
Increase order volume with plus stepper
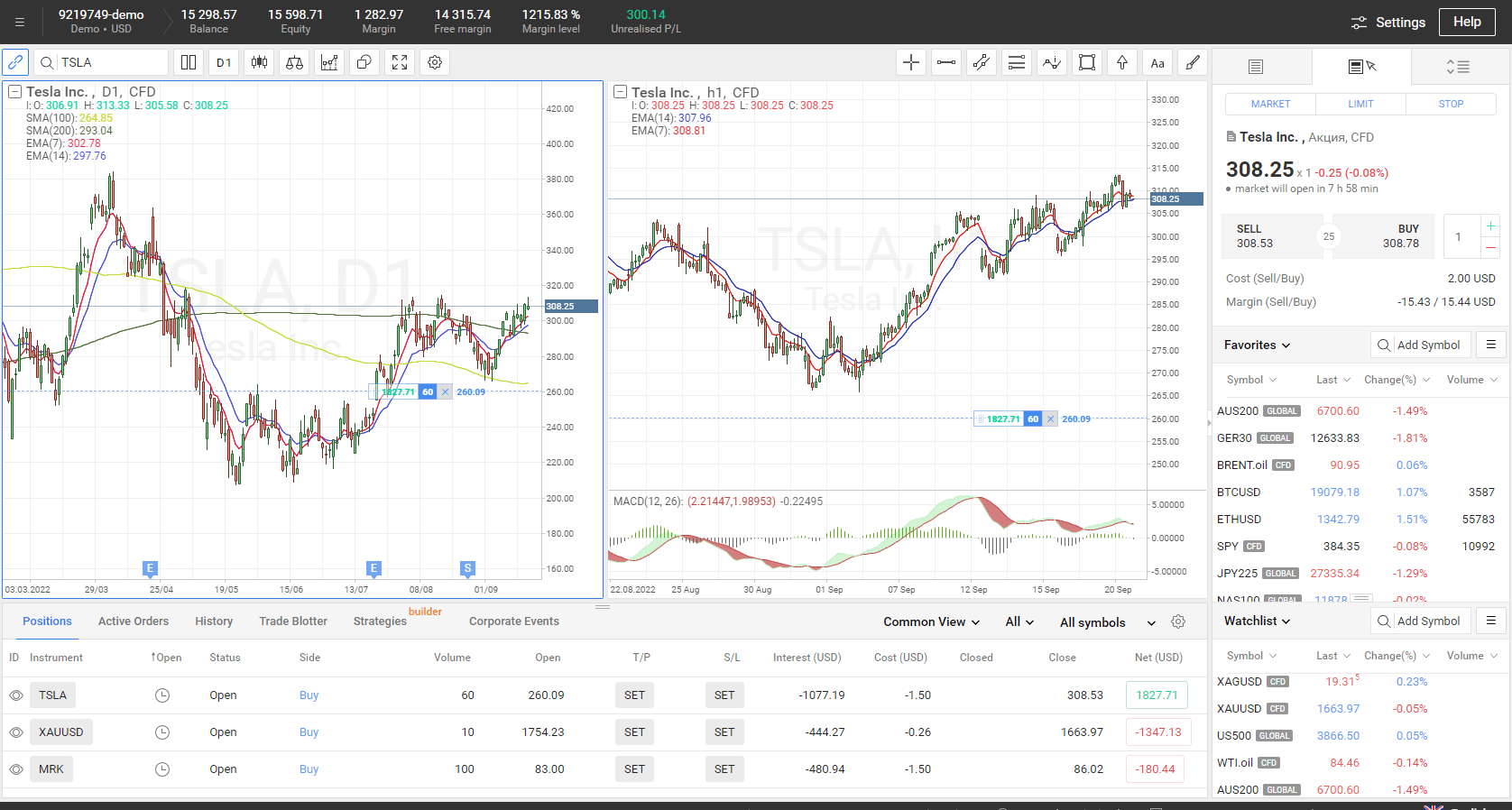[1490, 226]
